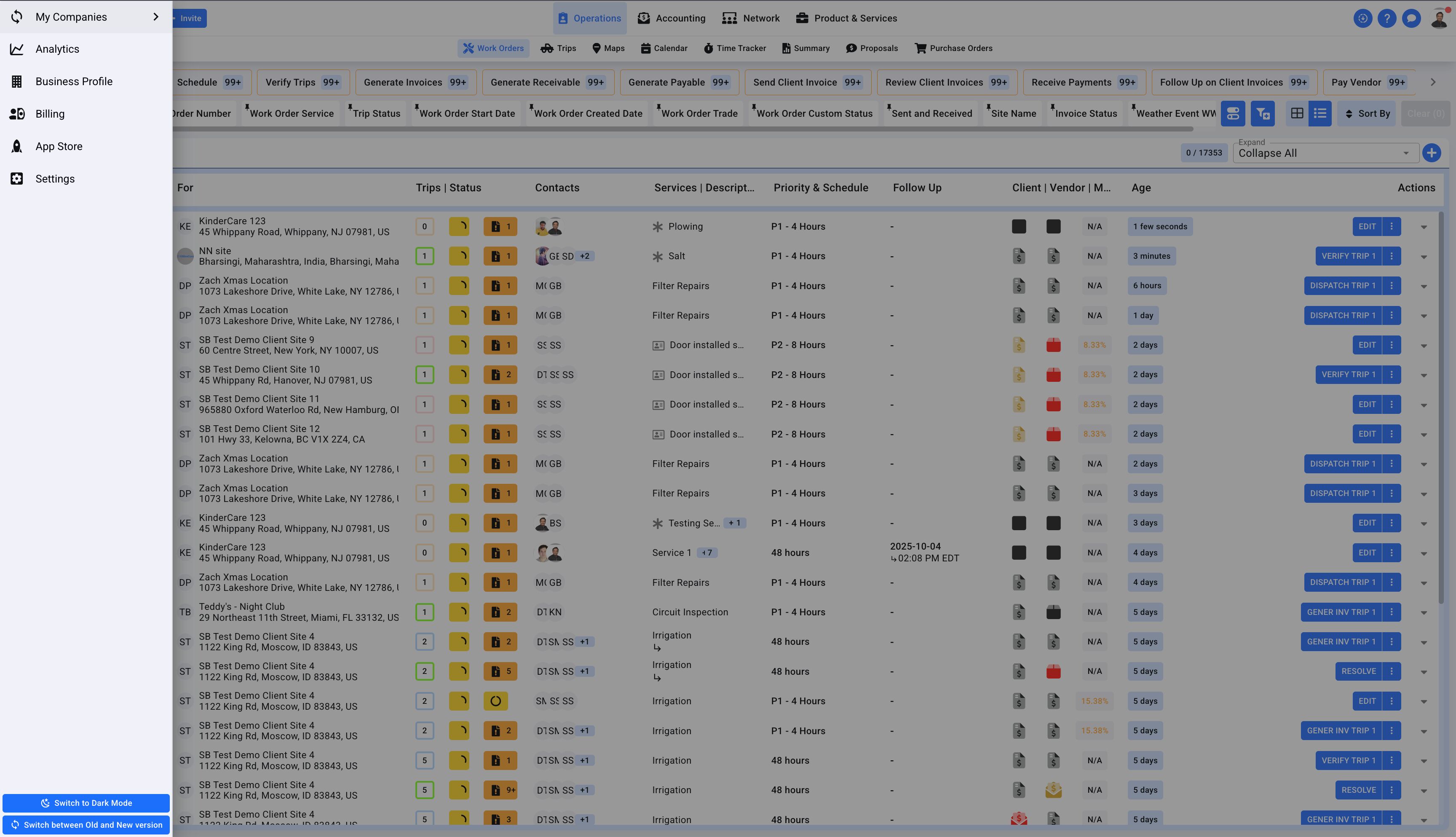The image size is (1456, 837).
Task: Click the help question mark icon
Action: 1386,19
